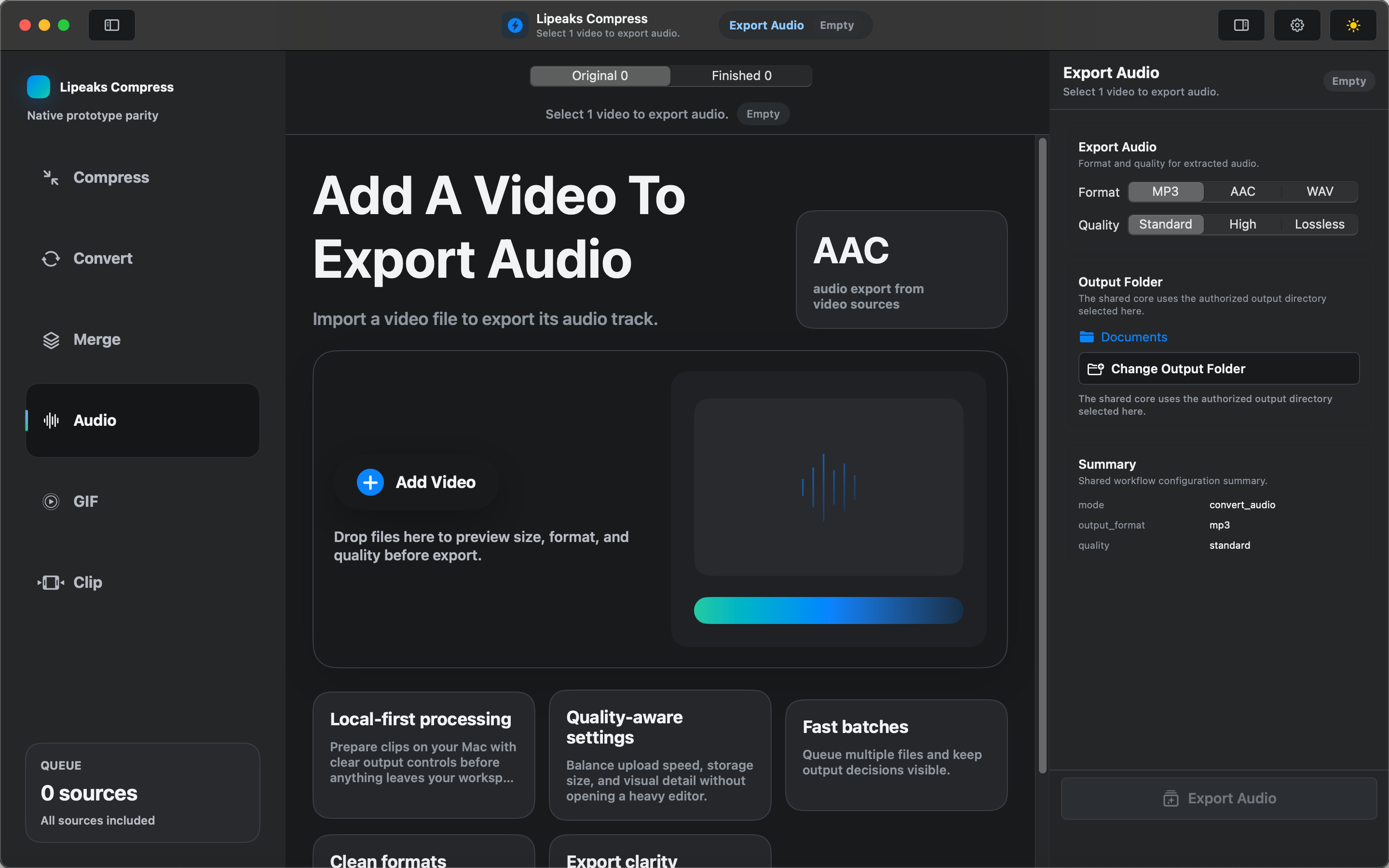Click the Convert circular arrows icon

pos(51,258)
